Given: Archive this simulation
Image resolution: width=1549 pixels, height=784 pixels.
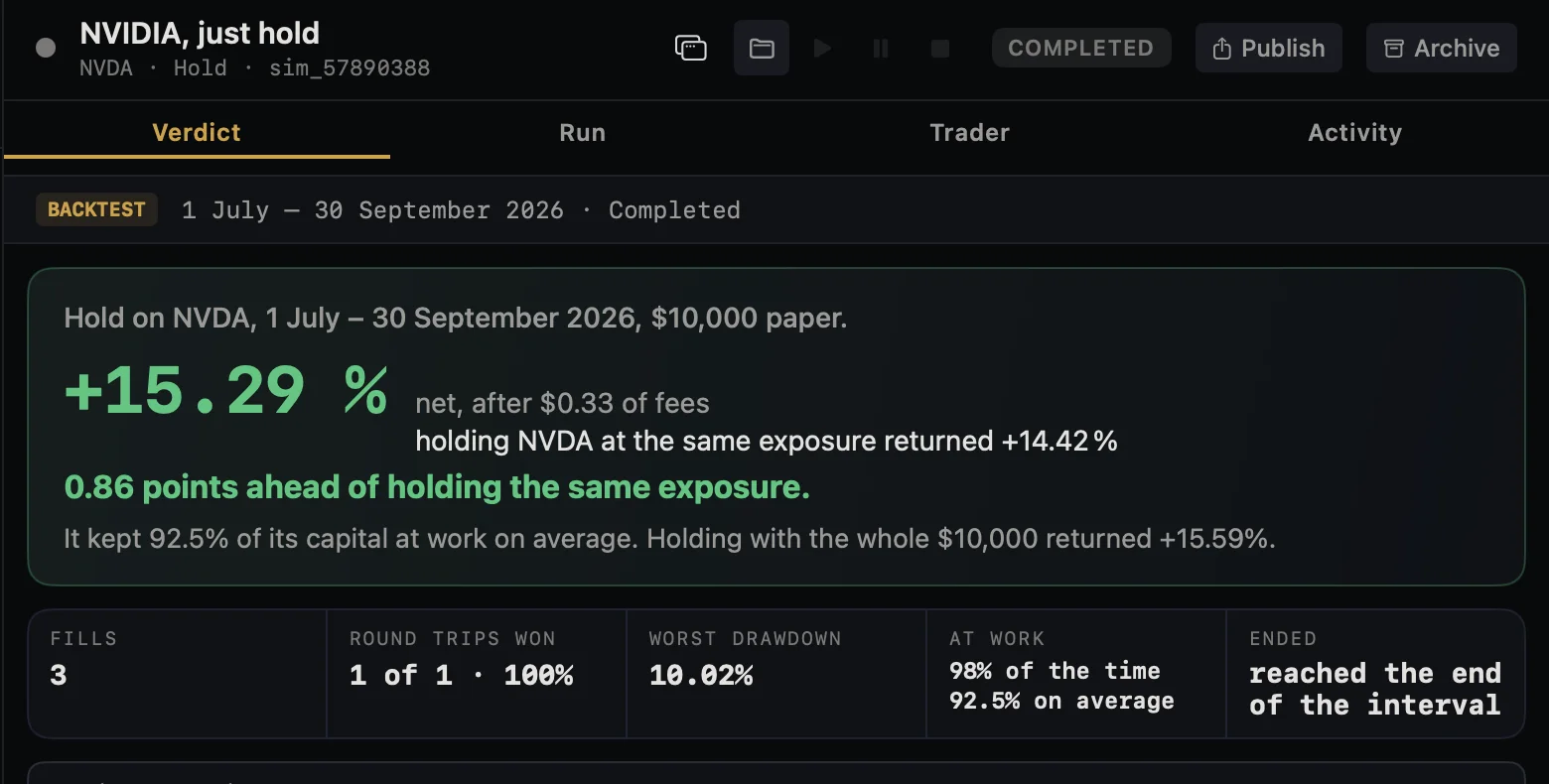Looking at the screenshot, I should click(x=1442, y=48).
